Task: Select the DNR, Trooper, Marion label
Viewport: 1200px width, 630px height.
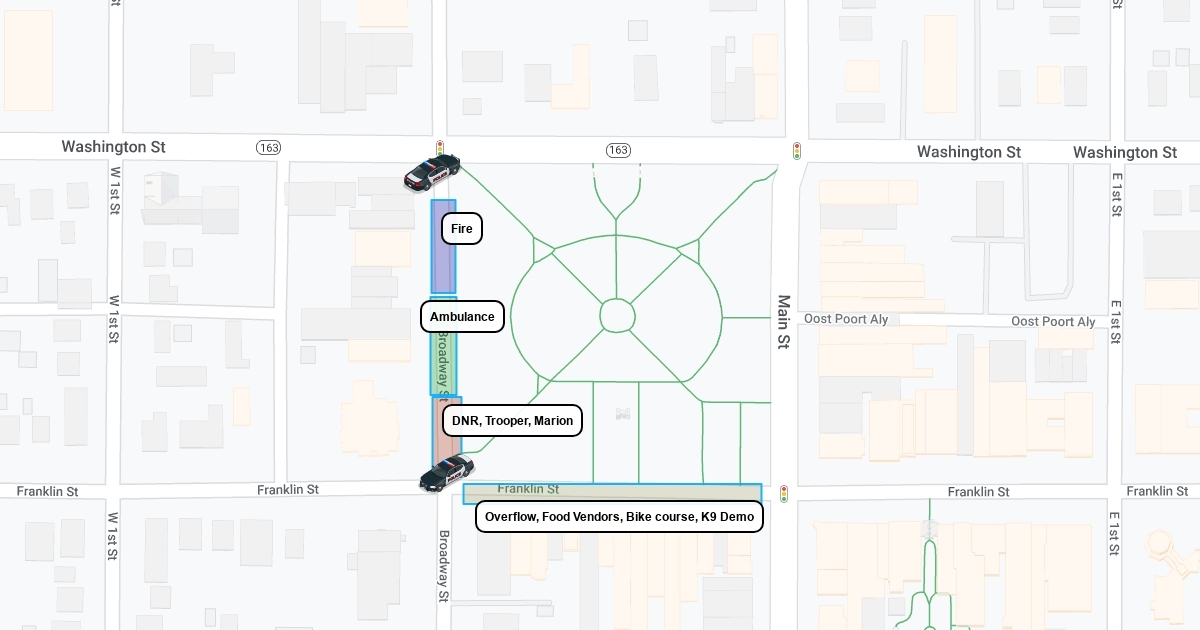Action: 512,421
